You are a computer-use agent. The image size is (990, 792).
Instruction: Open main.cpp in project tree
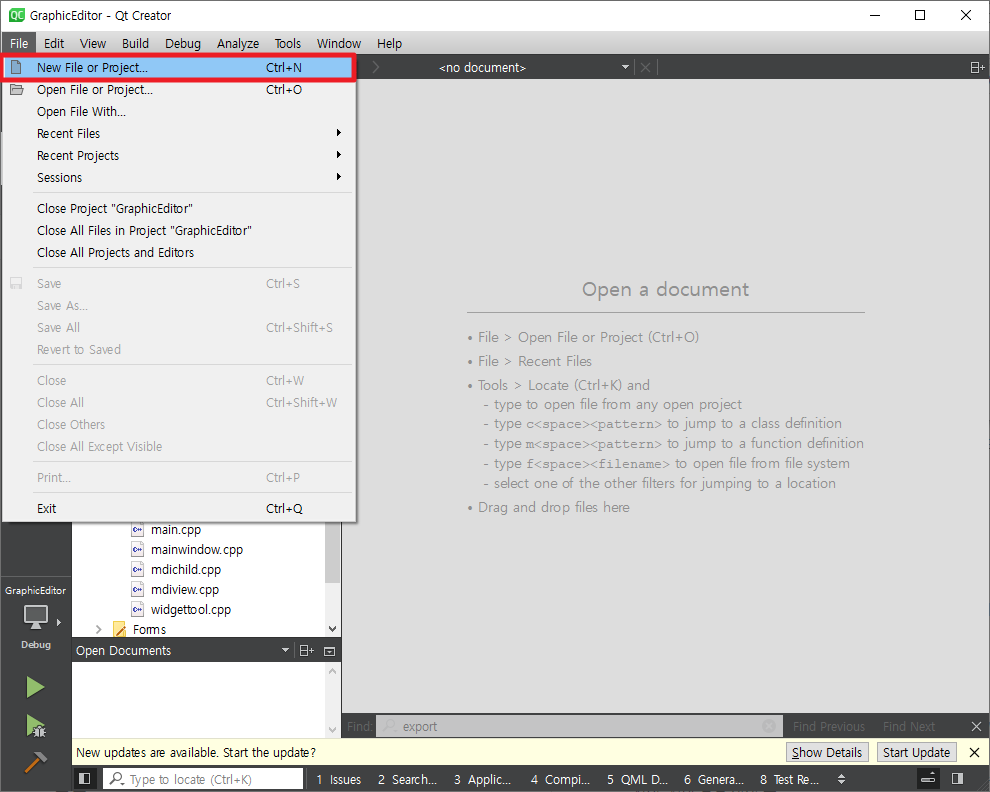(176, 530)
